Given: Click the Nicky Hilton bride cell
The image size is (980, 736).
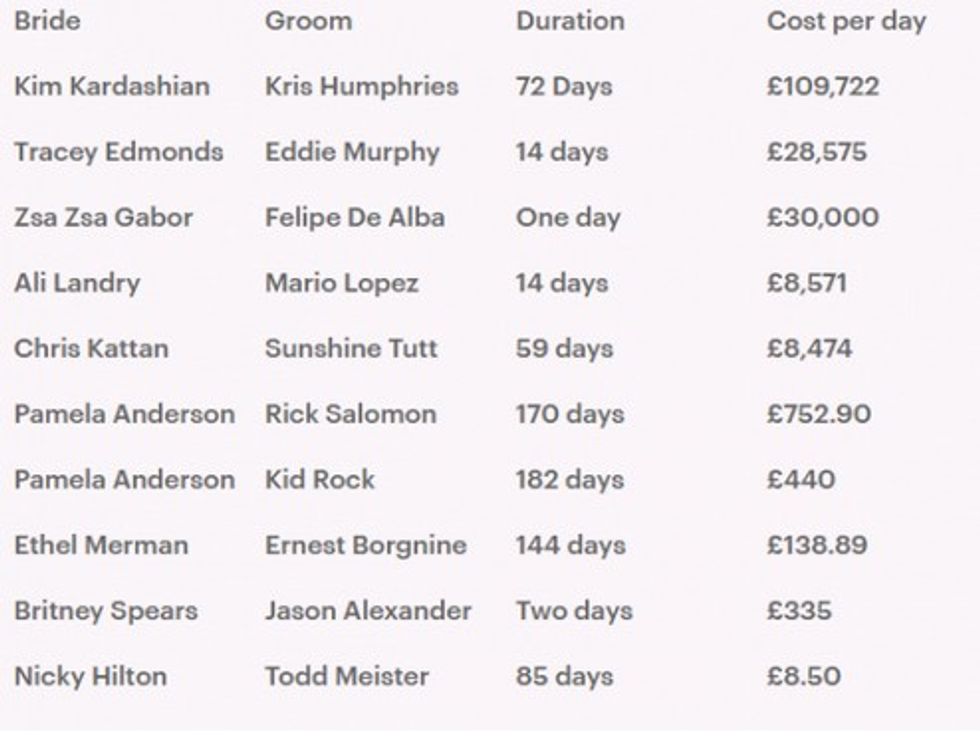Looking at the screenshot, I should point(90,676).
